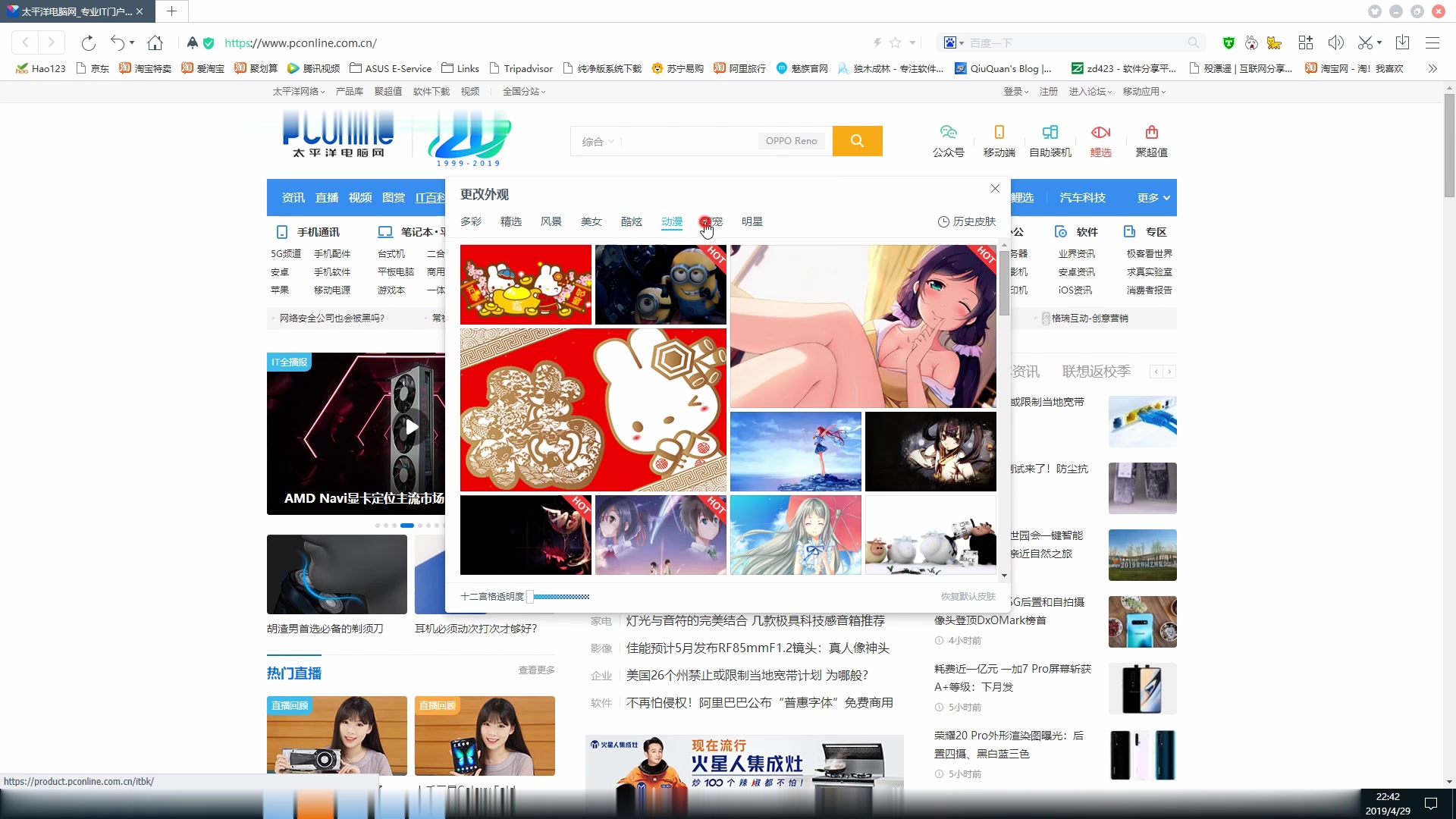The image size is (1456, 819).
Task: Play the AMD Navi video
Action: [x=411, y=427]
